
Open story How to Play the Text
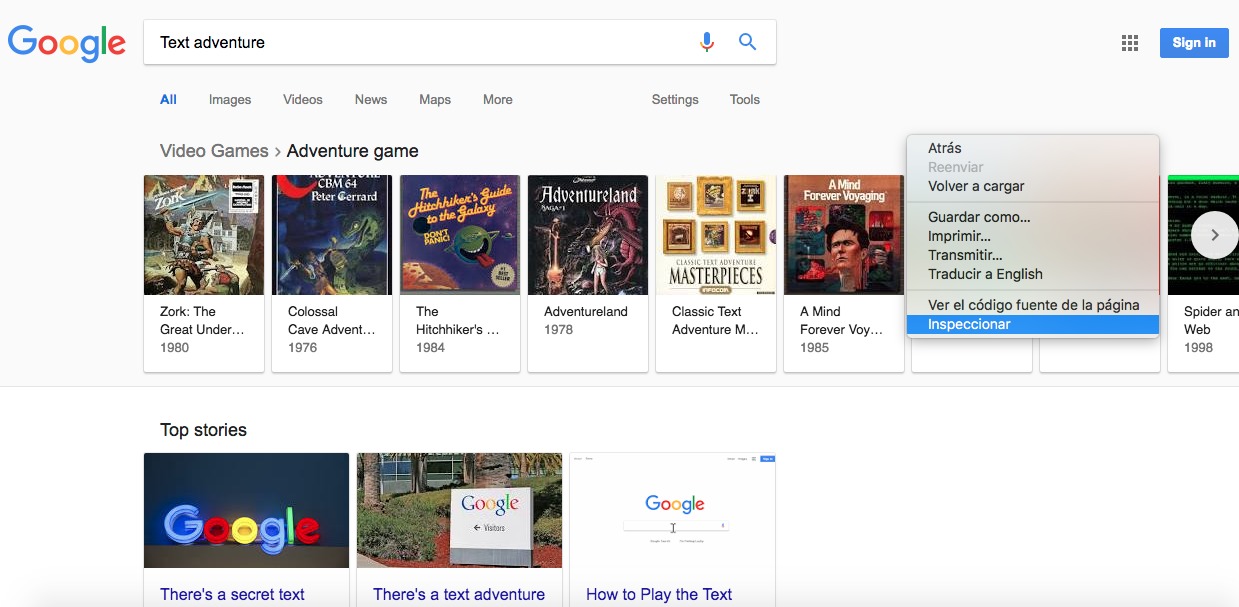pos(659,594)
